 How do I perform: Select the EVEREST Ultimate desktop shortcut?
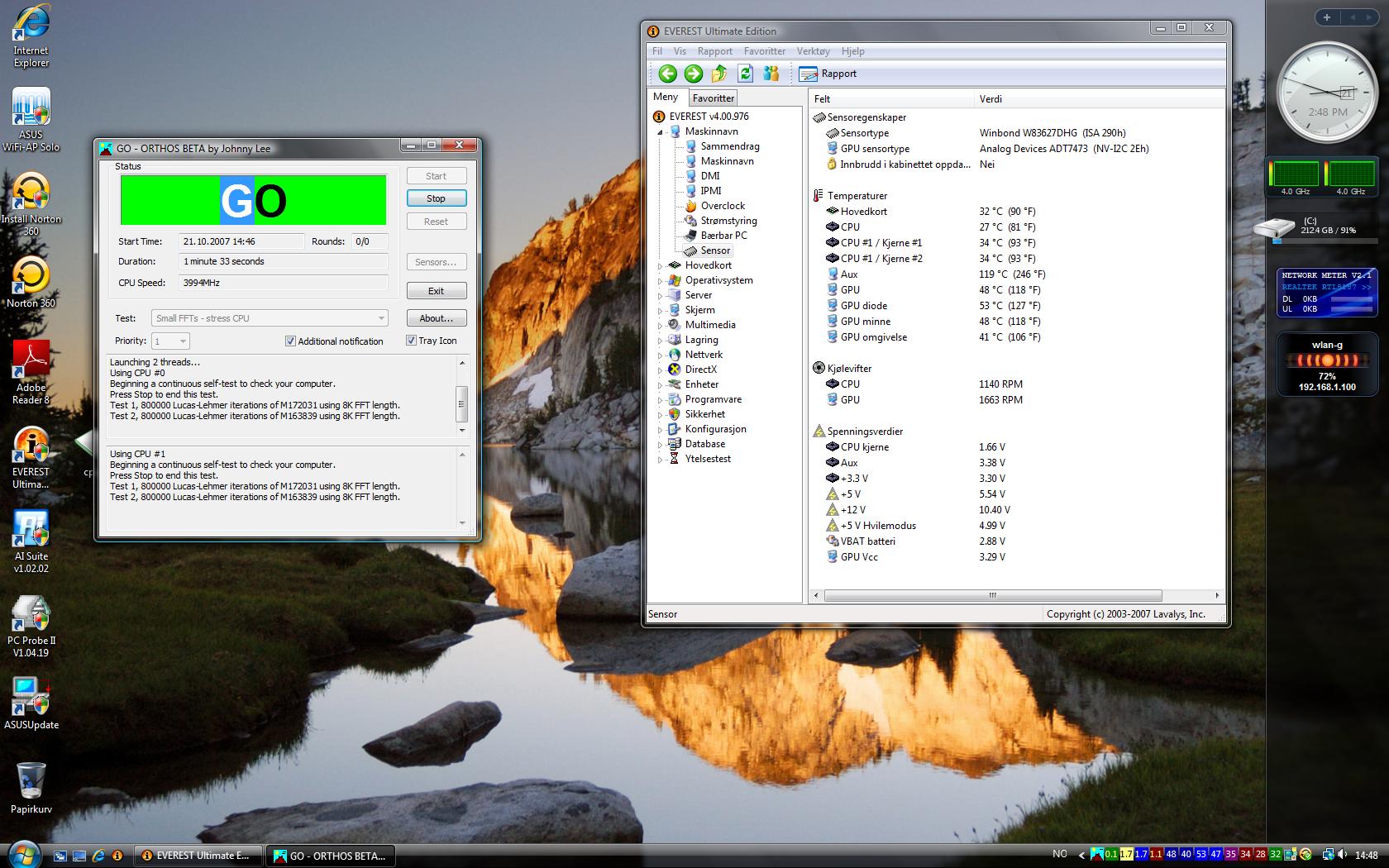point(31,457)
